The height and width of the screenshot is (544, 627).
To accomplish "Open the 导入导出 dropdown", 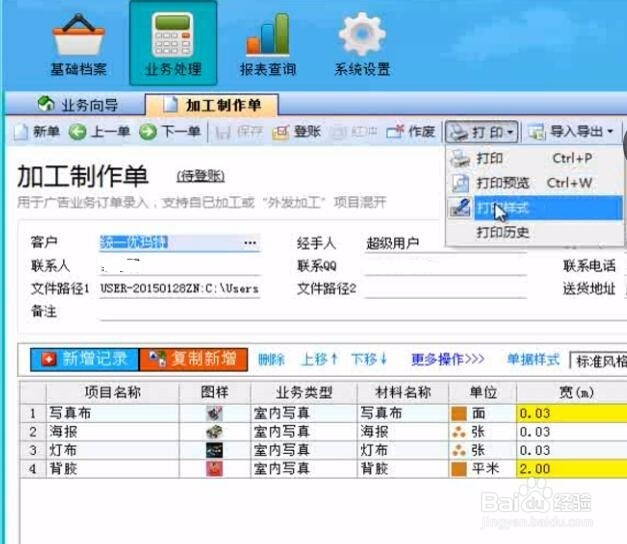I will (571, 132).
